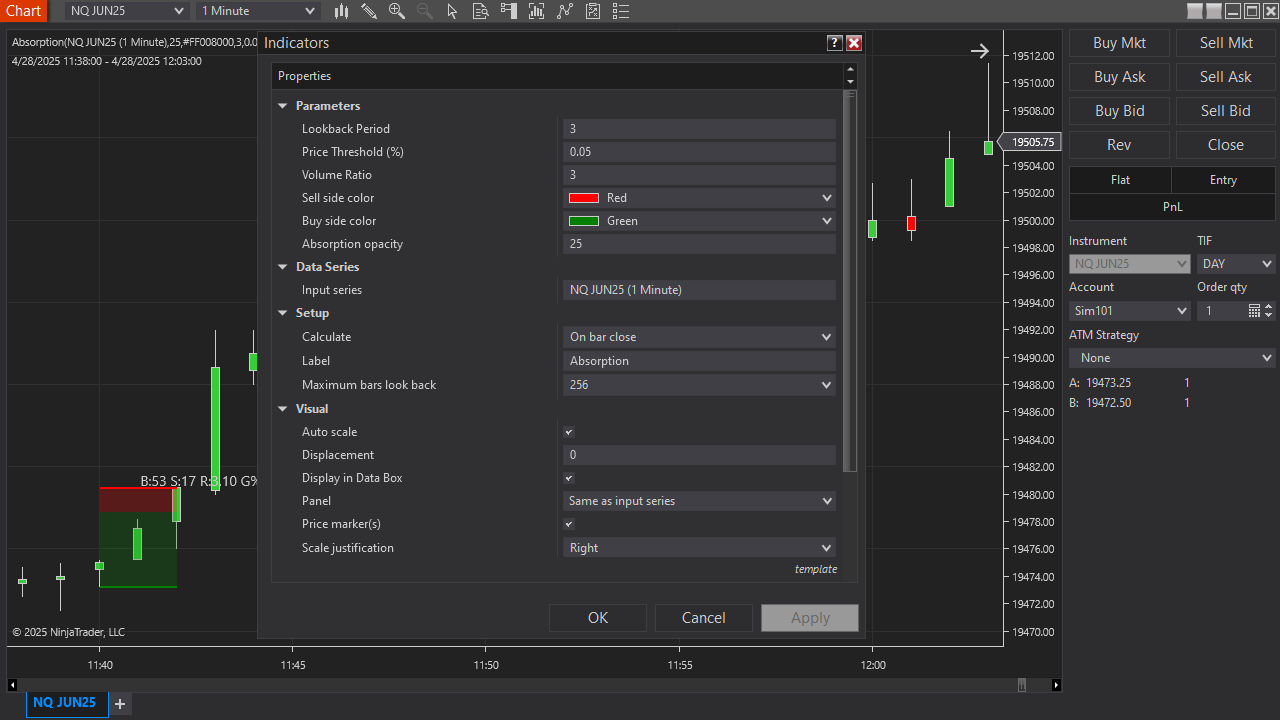The height and width of the screenshot is (720, 1280).
Task: Open the ATM Strategy dropdown
Action: point(1172,358)
